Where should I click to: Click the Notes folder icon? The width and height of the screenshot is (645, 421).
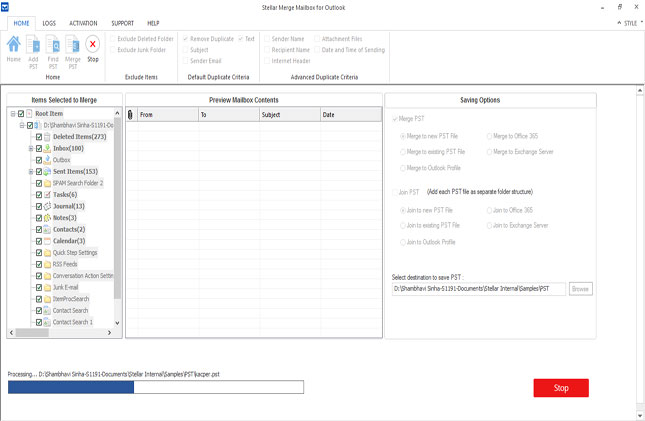point(48,218)
